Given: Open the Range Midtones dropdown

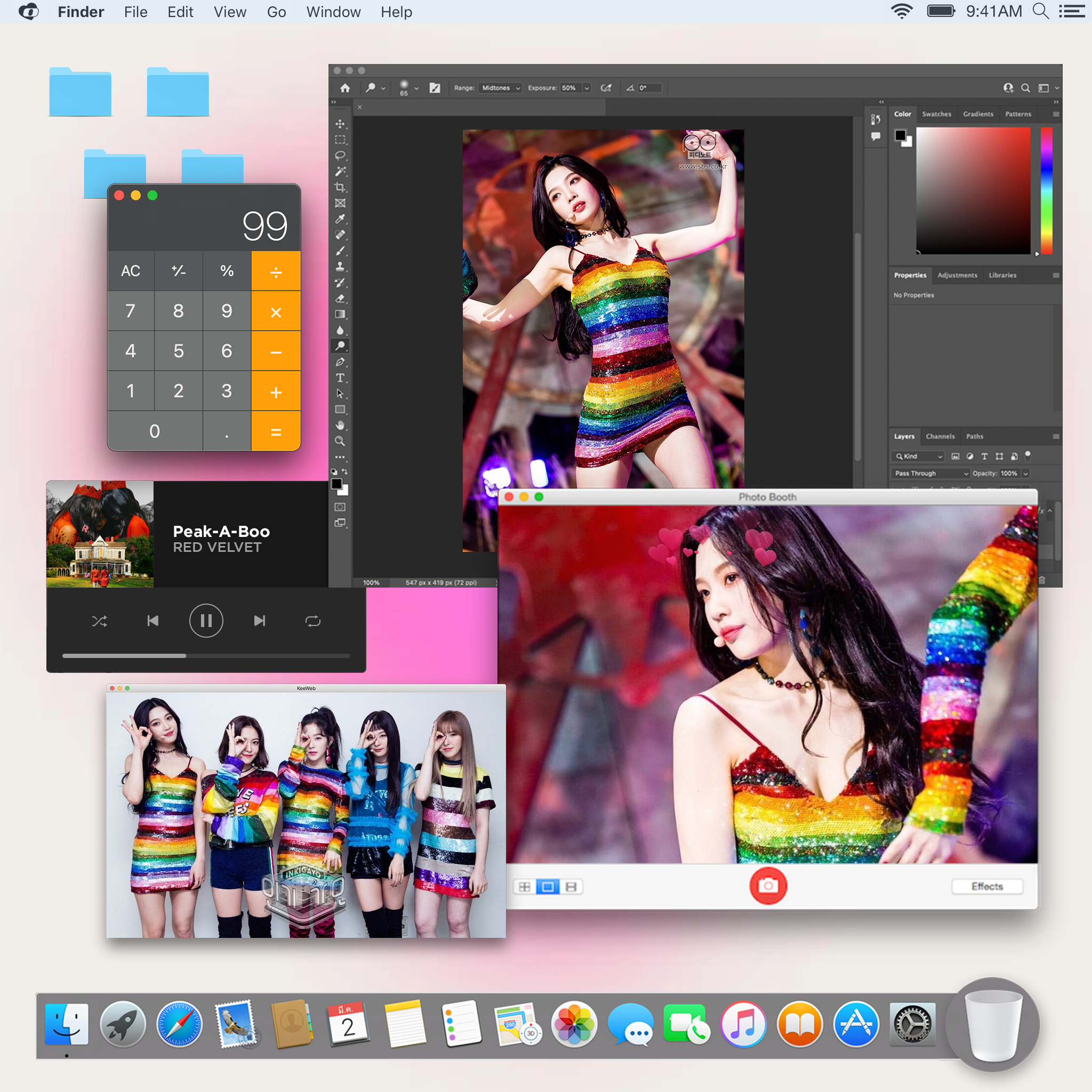Looking at the screenshot, I should tap(500, 87).
